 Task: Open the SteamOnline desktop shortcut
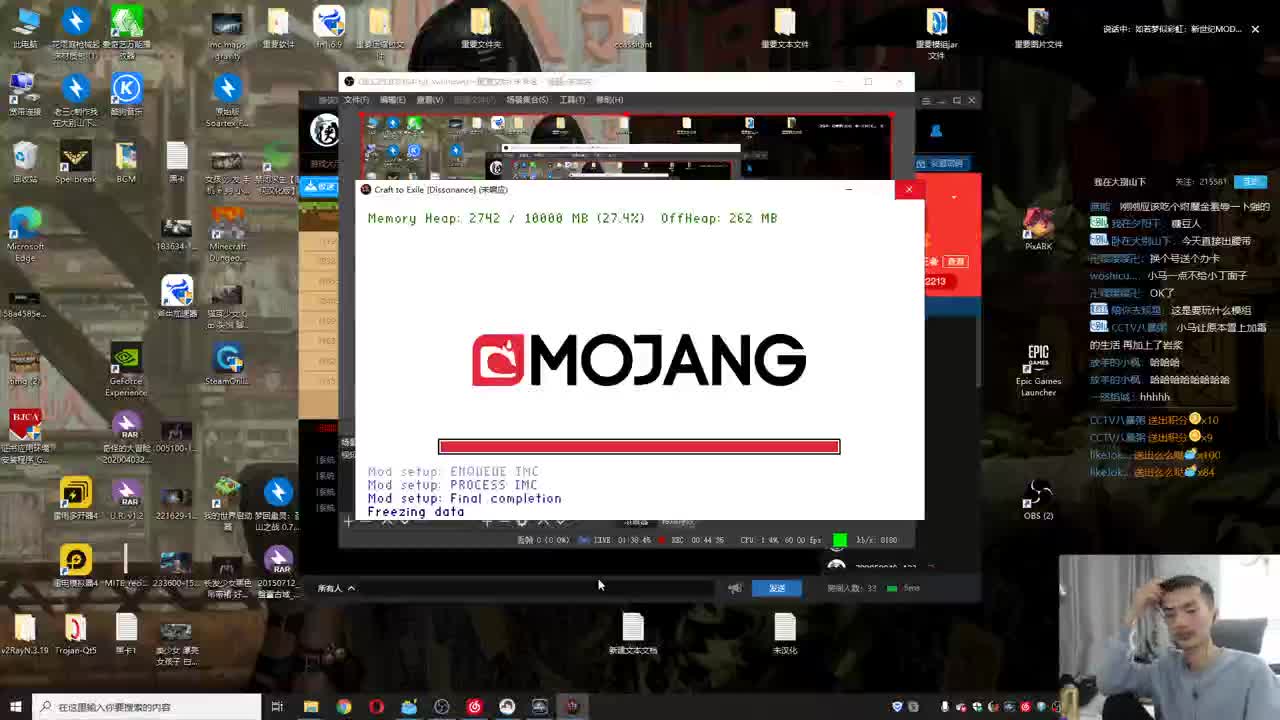pyautogui.click(x=227, y=365)
